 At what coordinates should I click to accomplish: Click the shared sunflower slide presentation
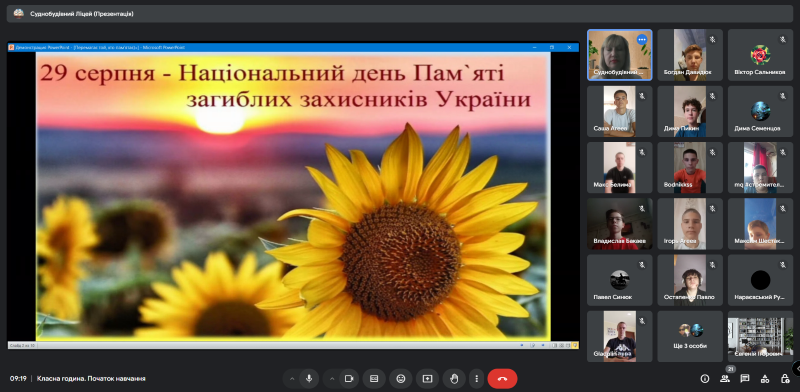pyautogui.click(x=293, y=196)
